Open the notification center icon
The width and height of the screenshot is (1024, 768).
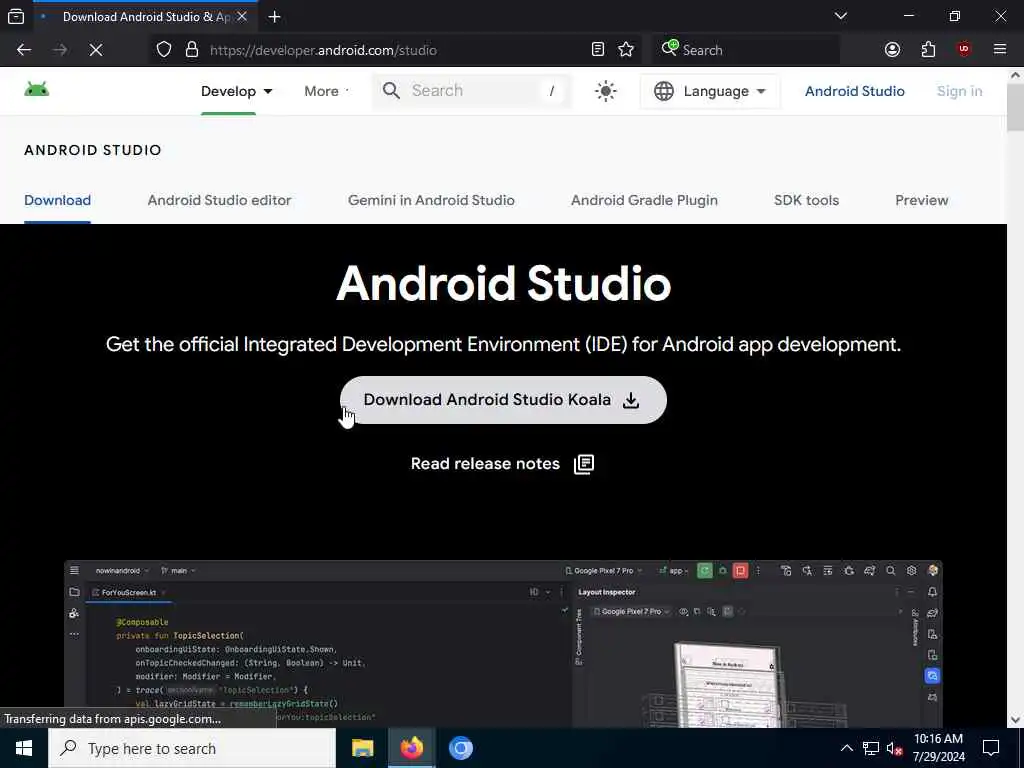[991, 748]
